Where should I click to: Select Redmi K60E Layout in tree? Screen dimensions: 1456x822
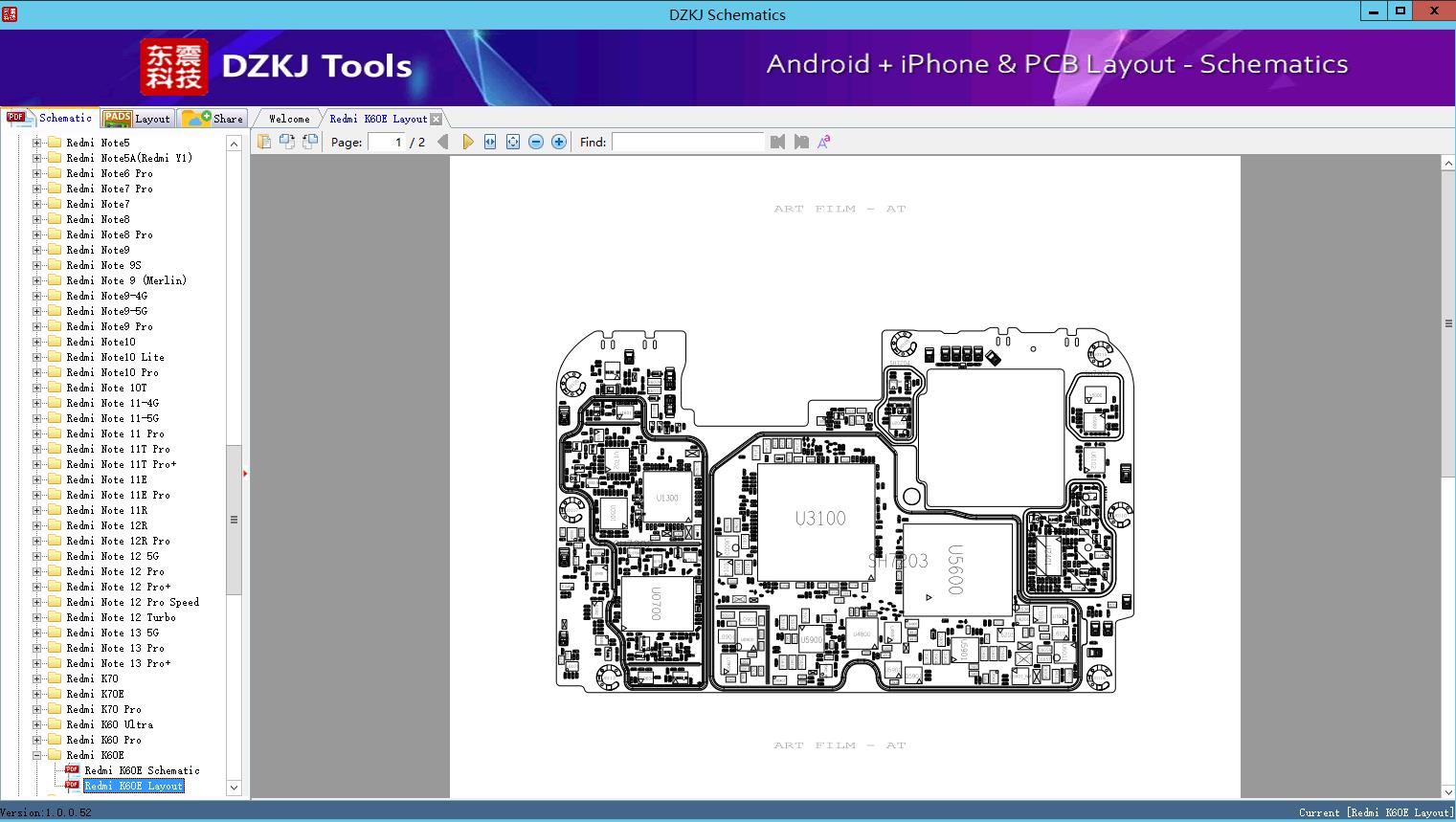[134, 786]
